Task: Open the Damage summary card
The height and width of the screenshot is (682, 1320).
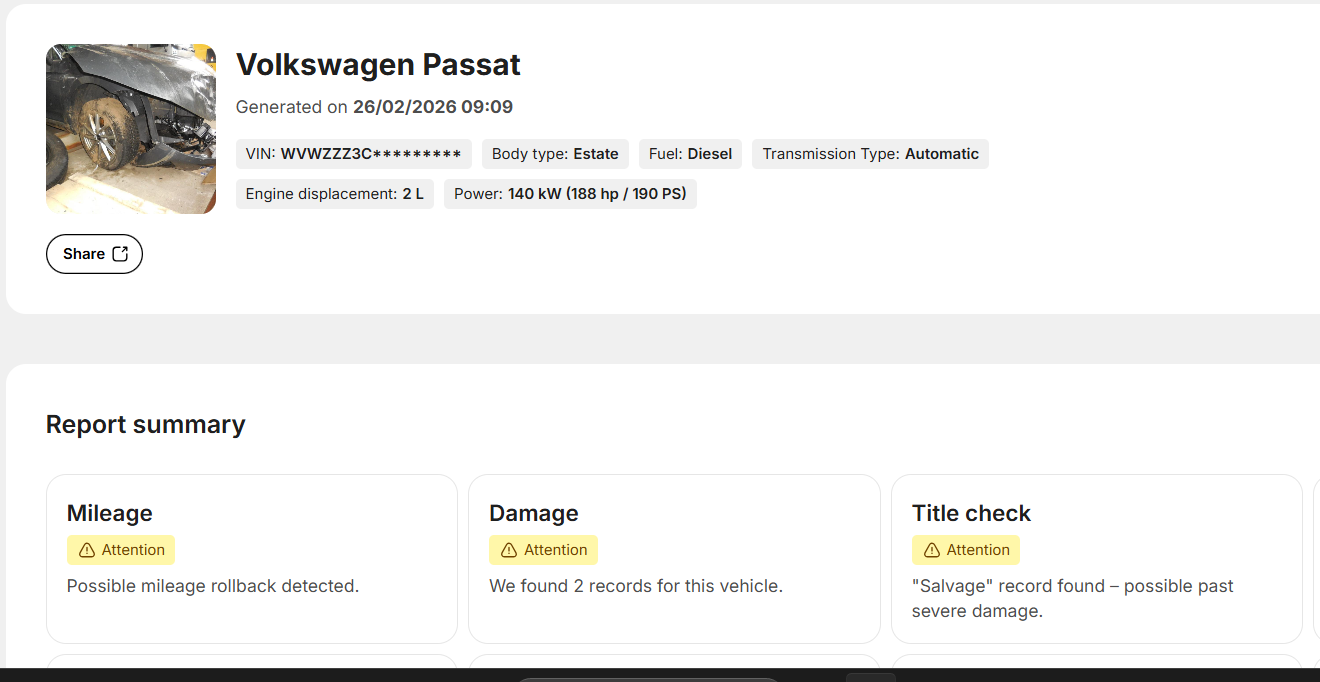Action: coord(674,559)
